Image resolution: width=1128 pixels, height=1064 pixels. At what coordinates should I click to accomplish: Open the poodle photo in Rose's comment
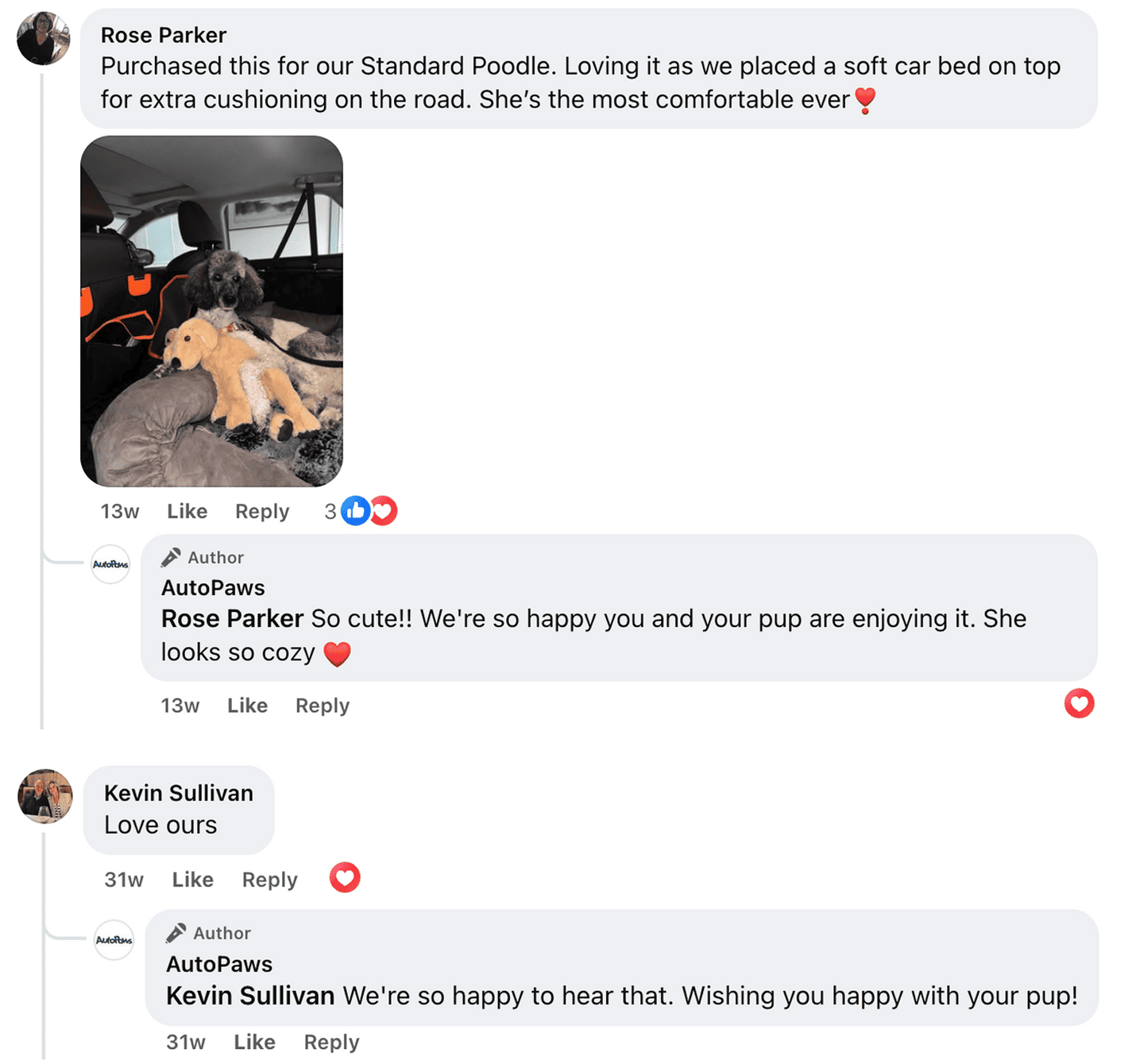click(211, 311)
